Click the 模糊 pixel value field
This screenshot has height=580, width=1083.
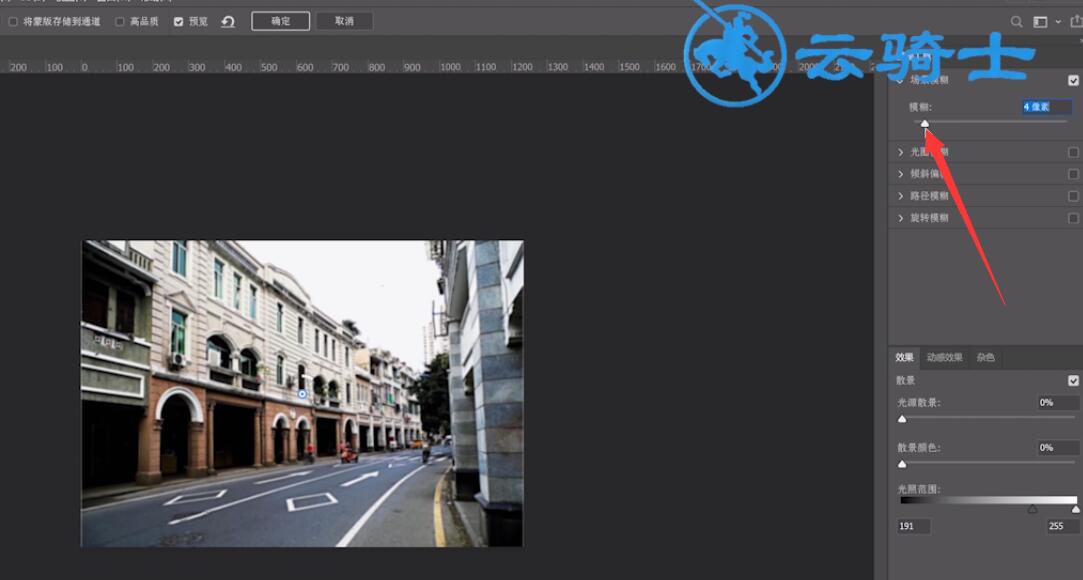tap(1047, 107)
